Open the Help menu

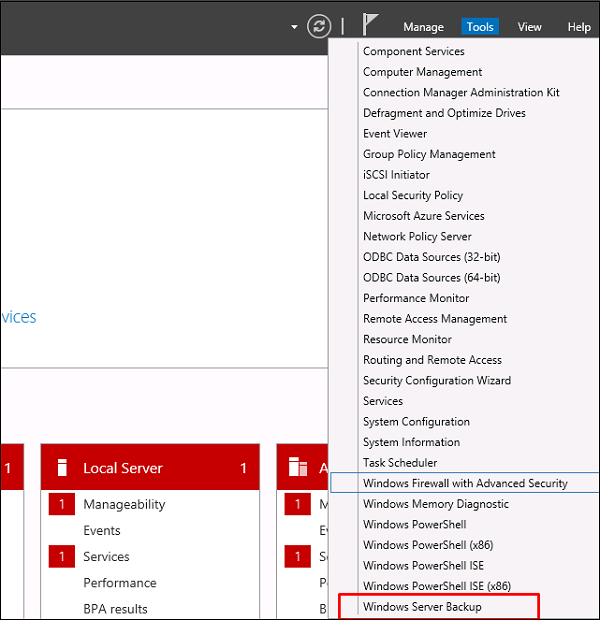[579, 27]
